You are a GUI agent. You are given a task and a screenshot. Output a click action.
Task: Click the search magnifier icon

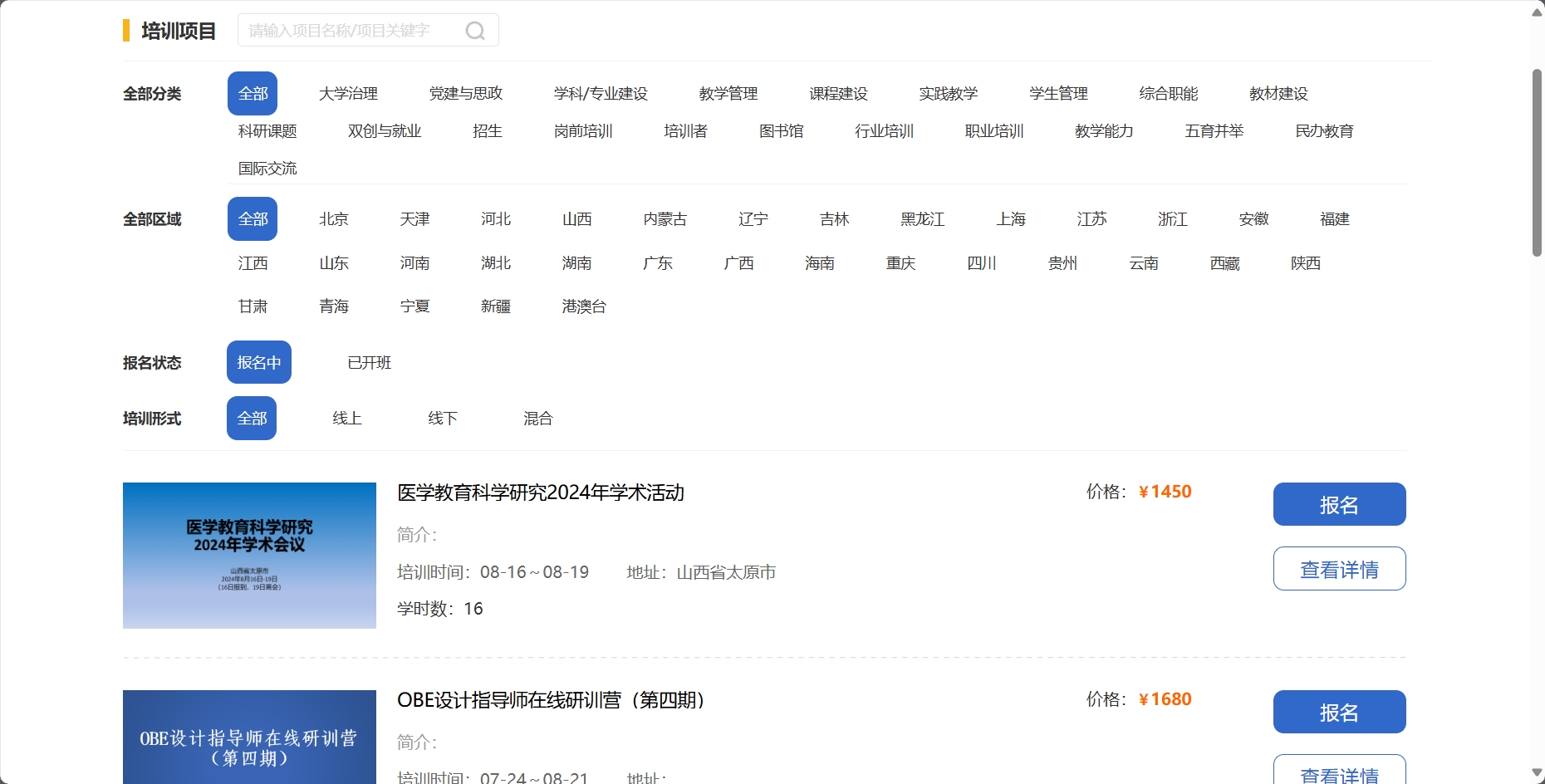point(475,31)
